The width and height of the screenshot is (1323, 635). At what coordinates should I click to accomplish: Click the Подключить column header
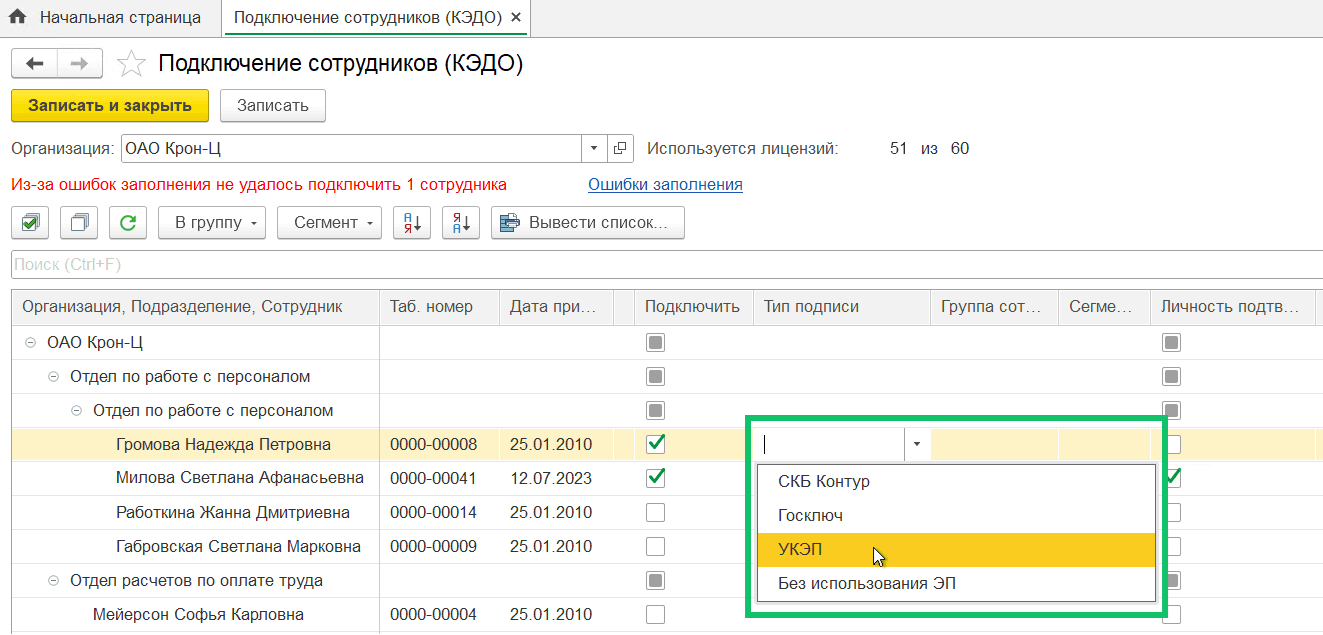pos(693,307)
